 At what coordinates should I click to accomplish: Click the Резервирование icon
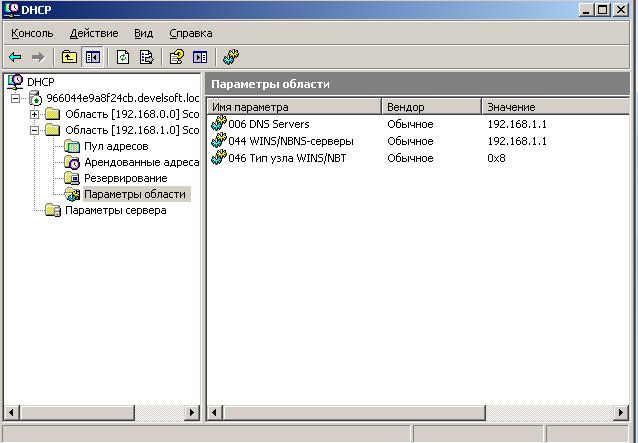(x=72, y=178)
